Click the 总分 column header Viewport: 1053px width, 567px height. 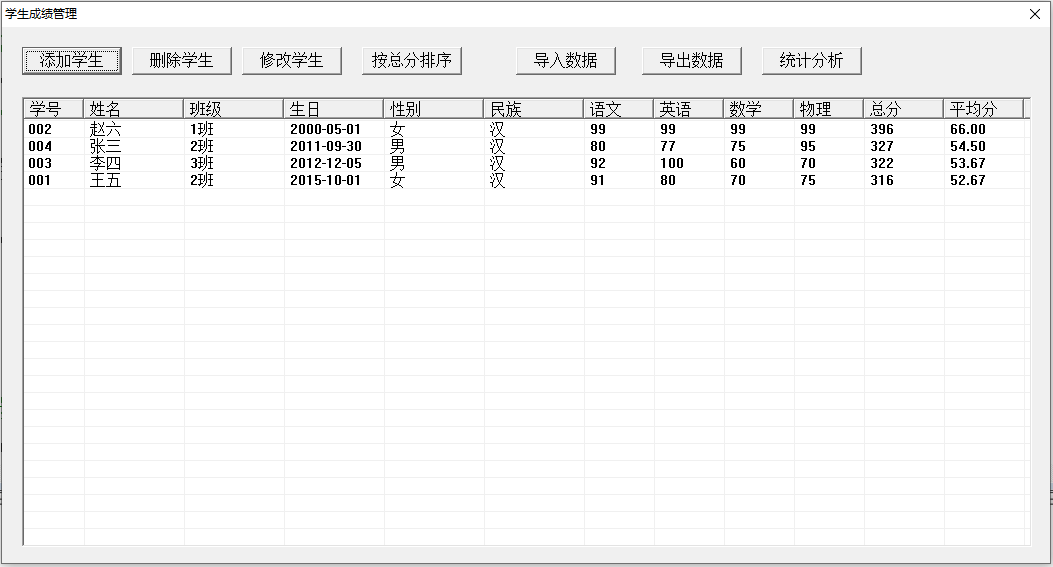(903, 109)
